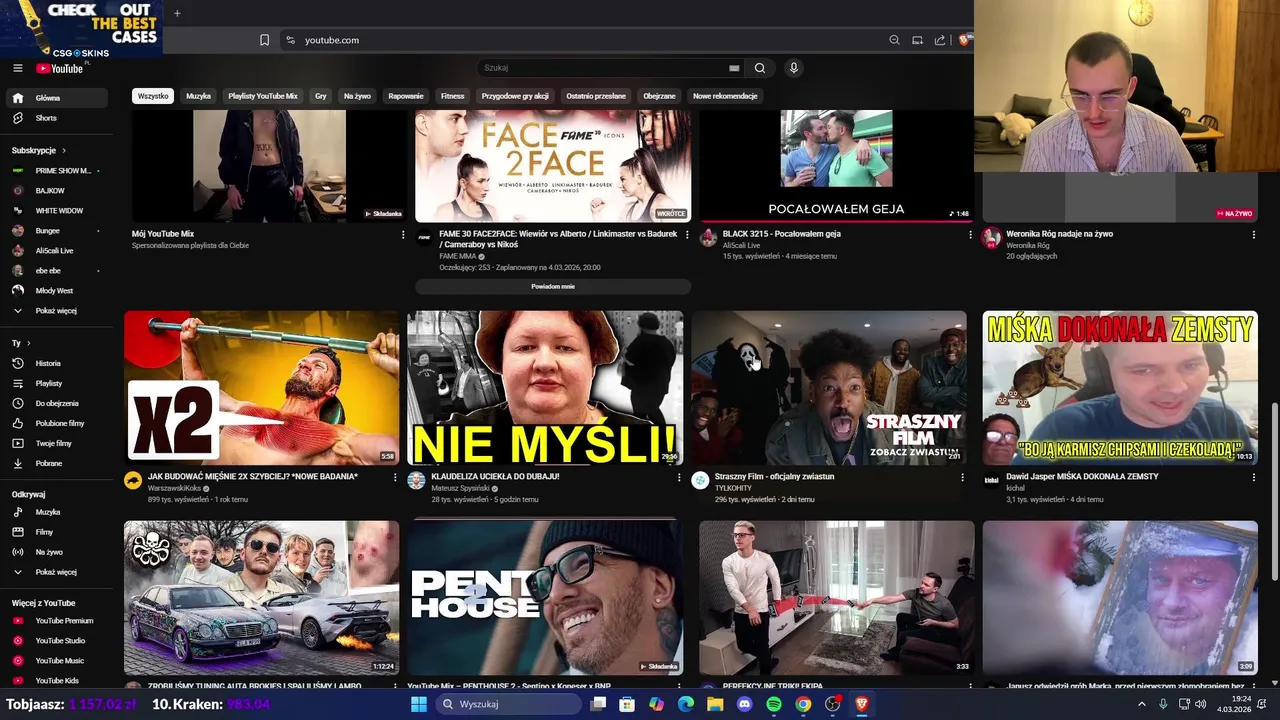Viewport: 1280px width, 720px height.
Task: Open Do obejrzenia watch later list
Action: [x=56, y=403]
